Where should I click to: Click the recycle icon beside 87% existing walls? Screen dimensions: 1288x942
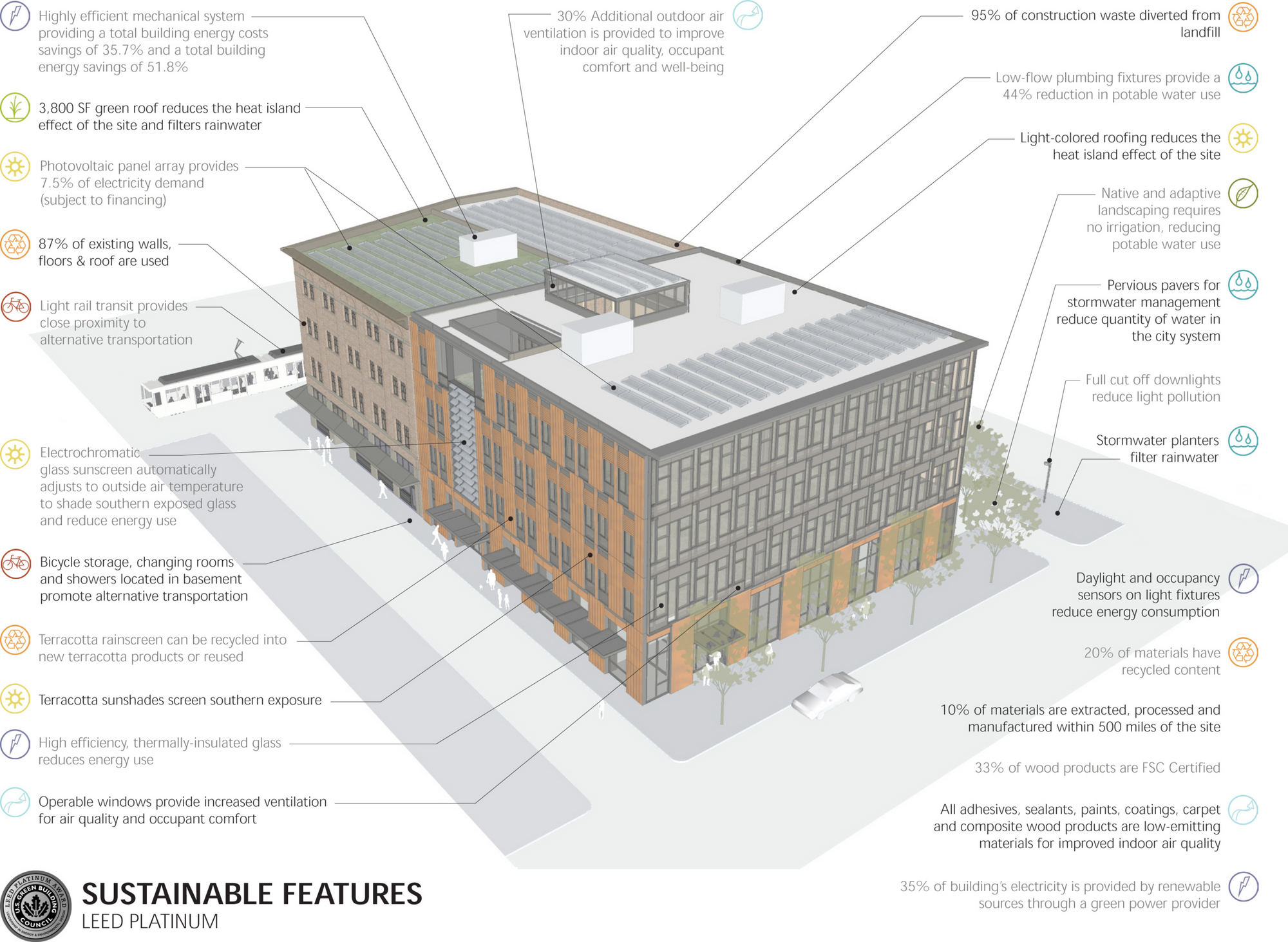pyautogui.click(x=15, y=245)
